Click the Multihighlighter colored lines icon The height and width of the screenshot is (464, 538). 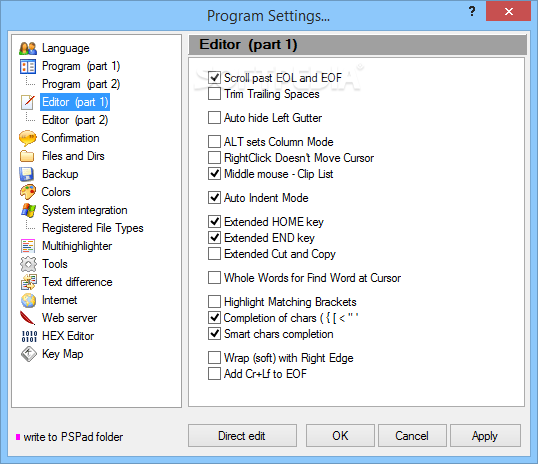(28, 246)
